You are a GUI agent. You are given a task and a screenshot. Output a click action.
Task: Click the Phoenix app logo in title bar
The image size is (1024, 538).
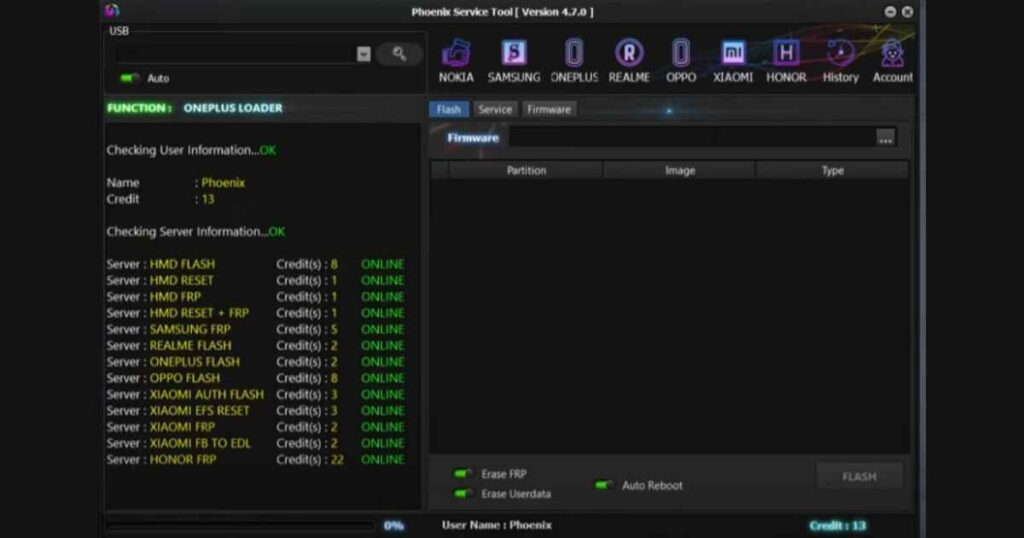(112, 10)
